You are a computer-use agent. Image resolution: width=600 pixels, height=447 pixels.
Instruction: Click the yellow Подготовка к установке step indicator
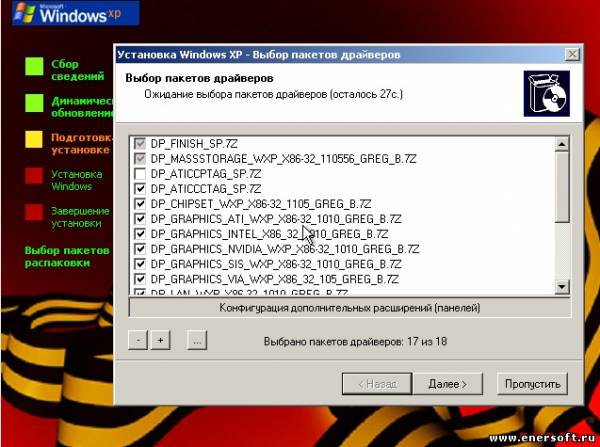pos(34,140)
